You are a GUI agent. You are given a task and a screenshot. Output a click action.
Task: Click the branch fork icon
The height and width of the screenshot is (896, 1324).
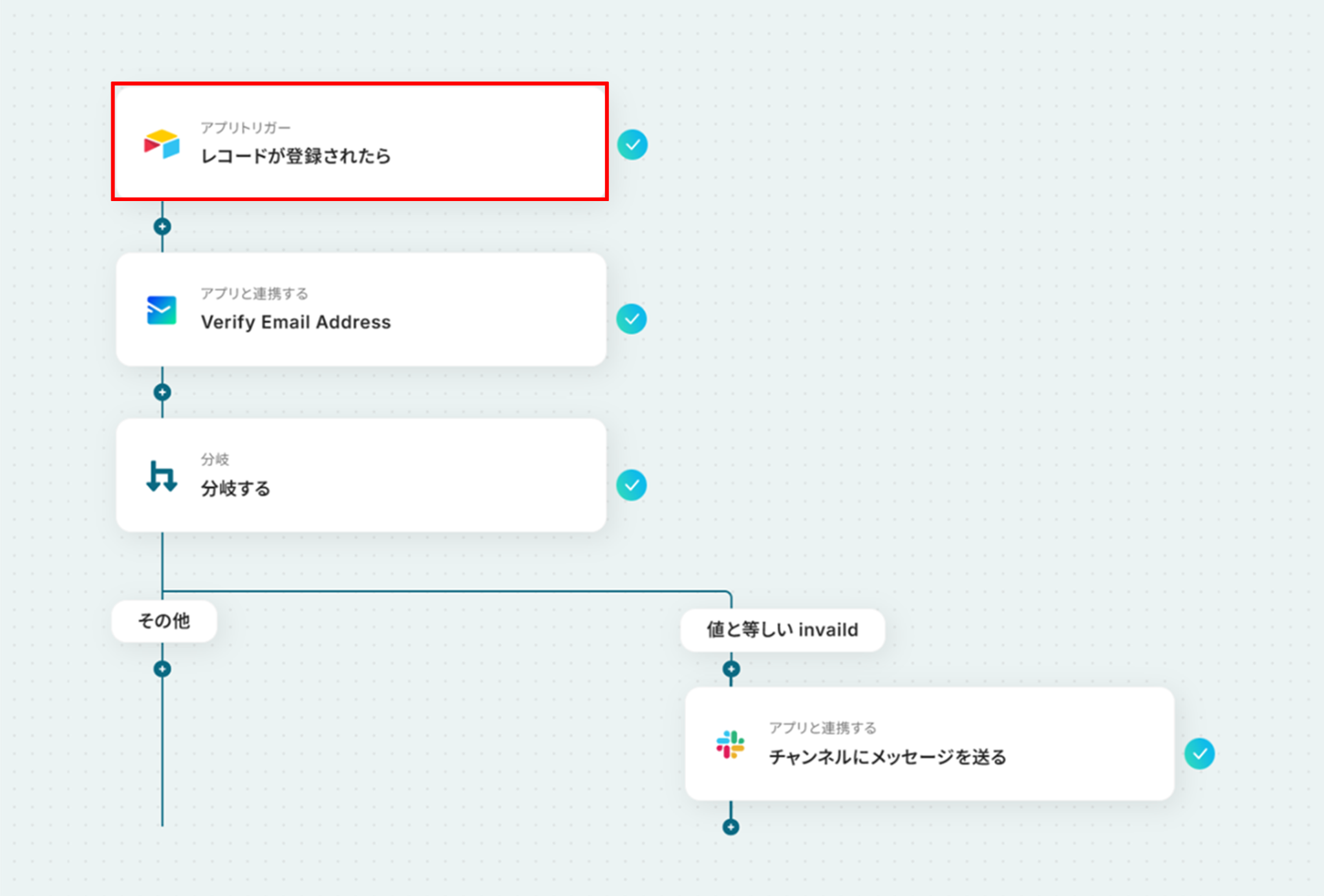point(162,476)
